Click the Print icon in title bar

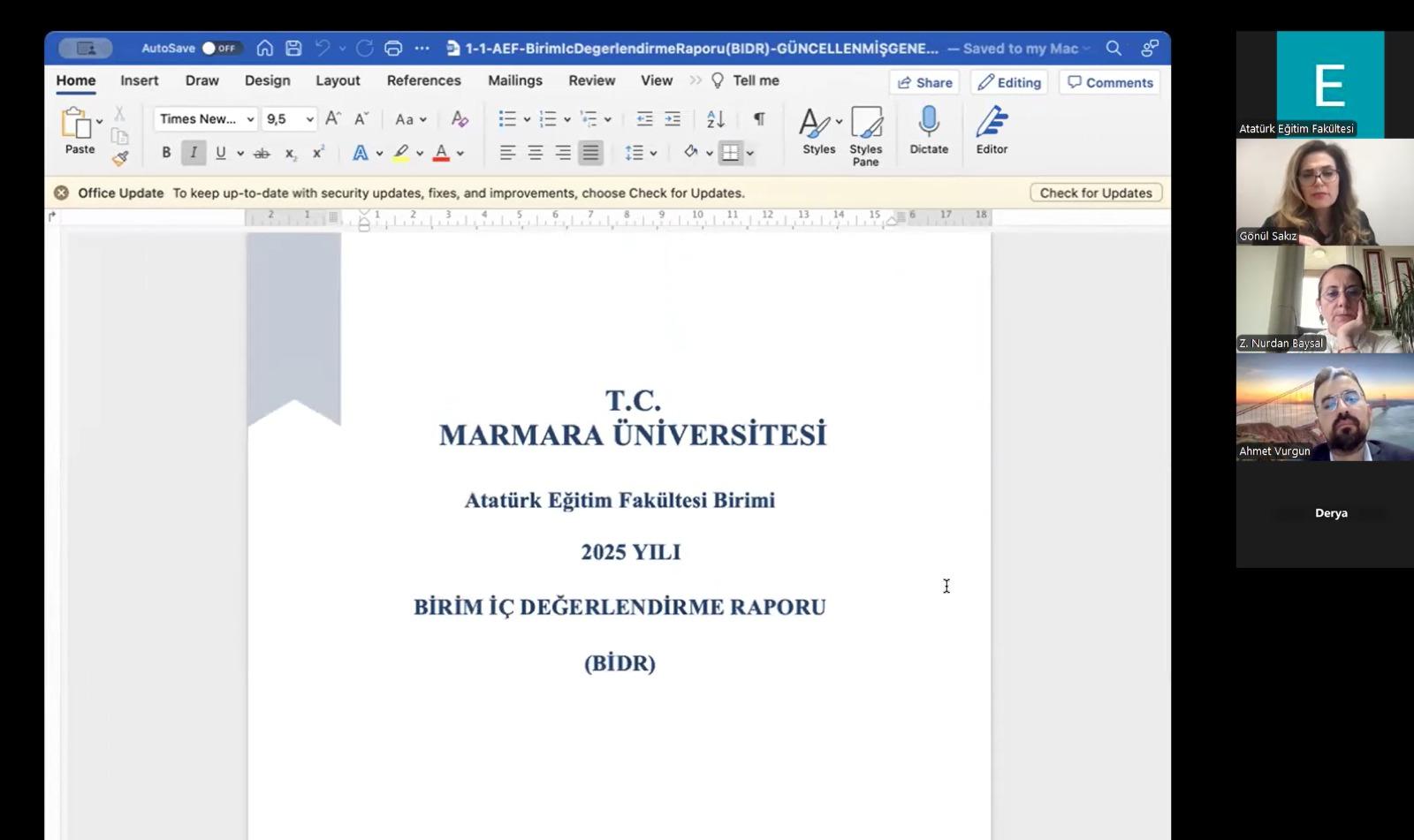393,49
